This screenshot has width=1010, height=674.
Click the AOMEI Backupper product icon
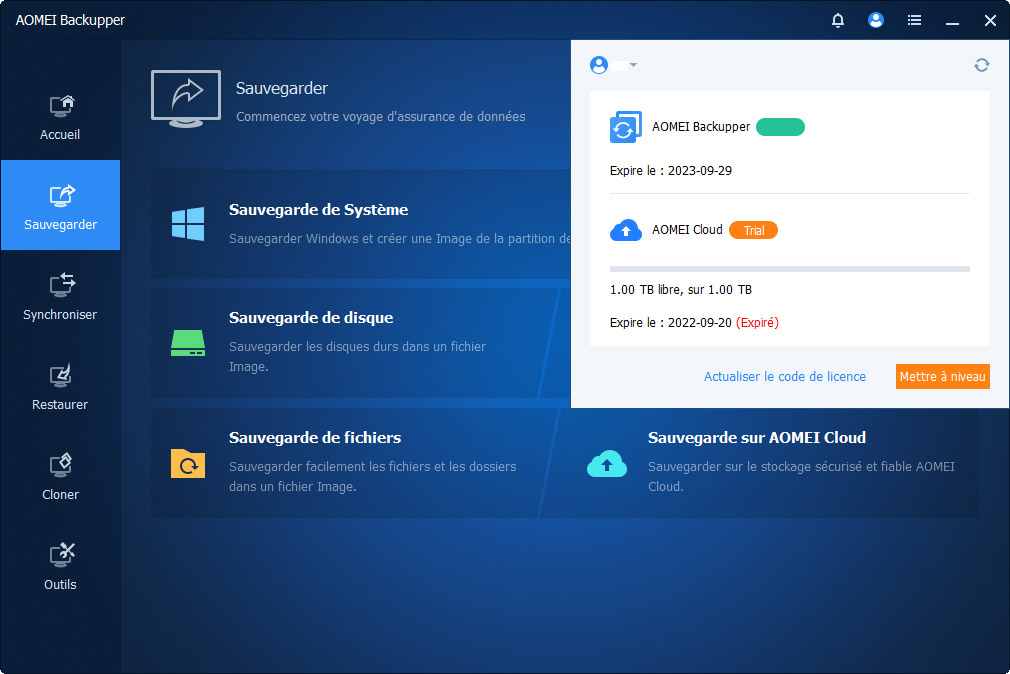625,127
